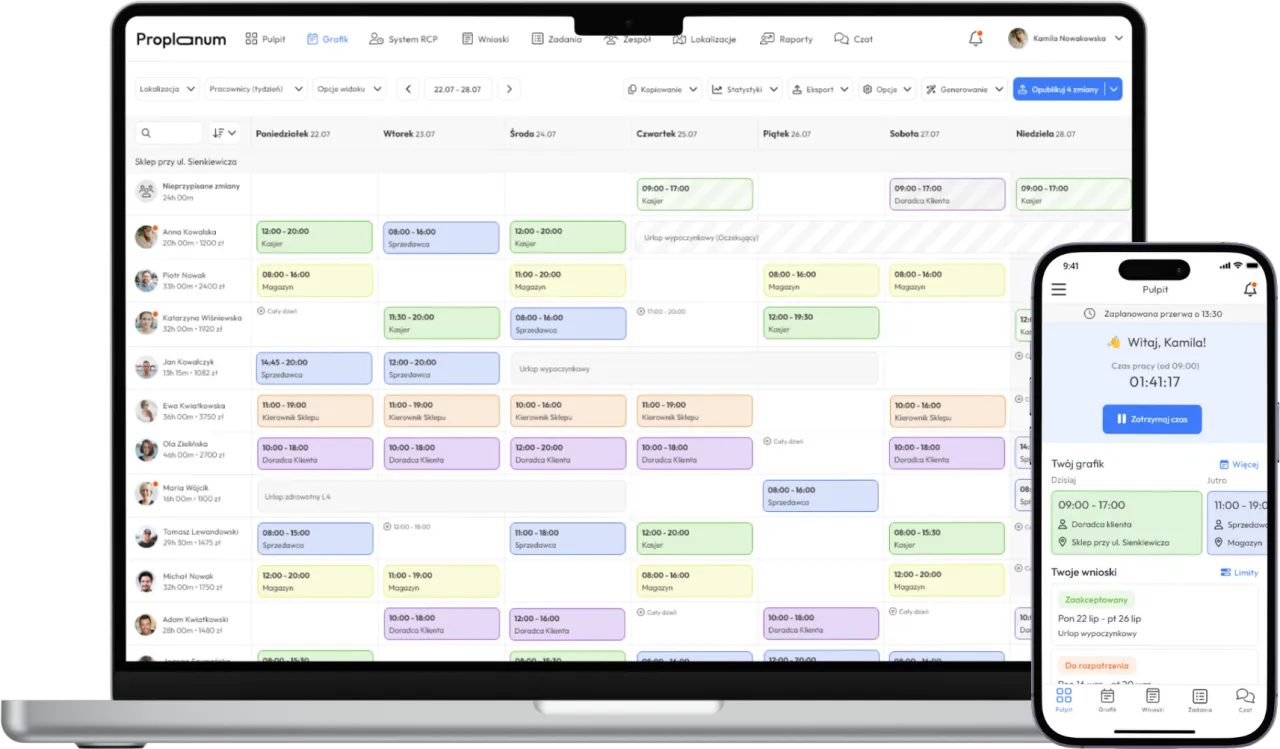
Task: Expand the Kamila Nowakowska account menu
Action: click(x=1118, y=38)
